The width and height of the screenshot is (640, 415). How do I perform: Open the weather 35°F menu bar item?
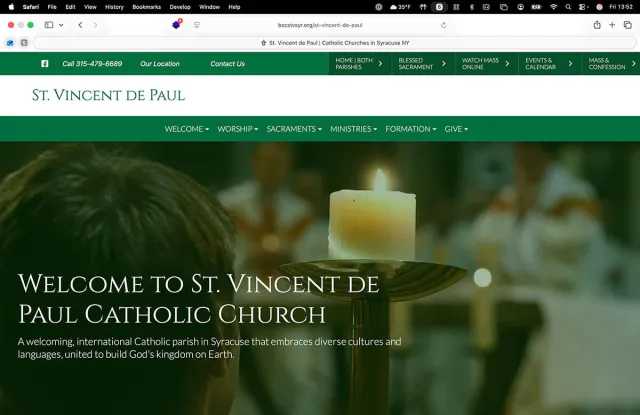click(x=400, y=7)
